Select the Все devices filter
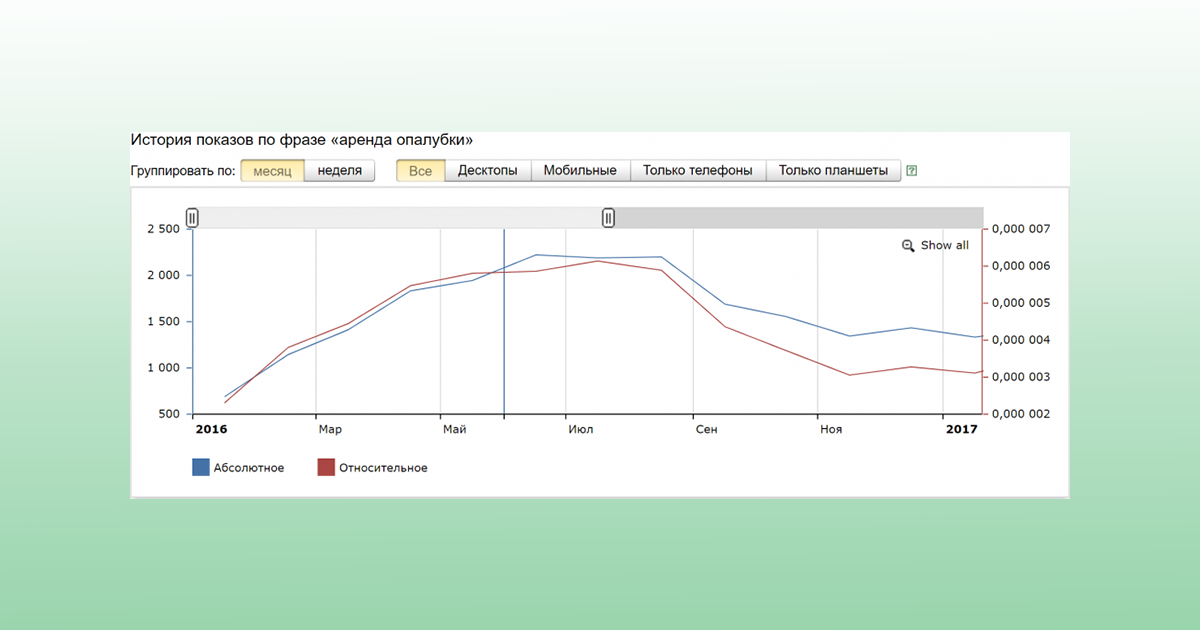The height and width of the screenshot is (630, 1200). click(421, 171)
